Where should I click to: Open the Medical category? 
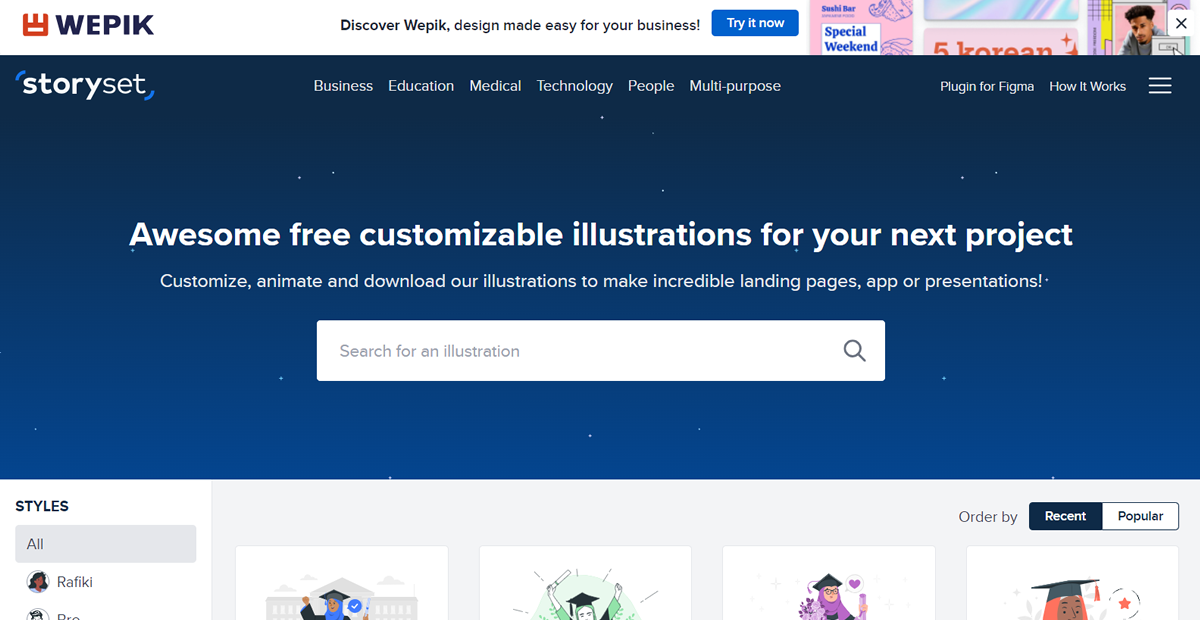click(x=495, y=86)
